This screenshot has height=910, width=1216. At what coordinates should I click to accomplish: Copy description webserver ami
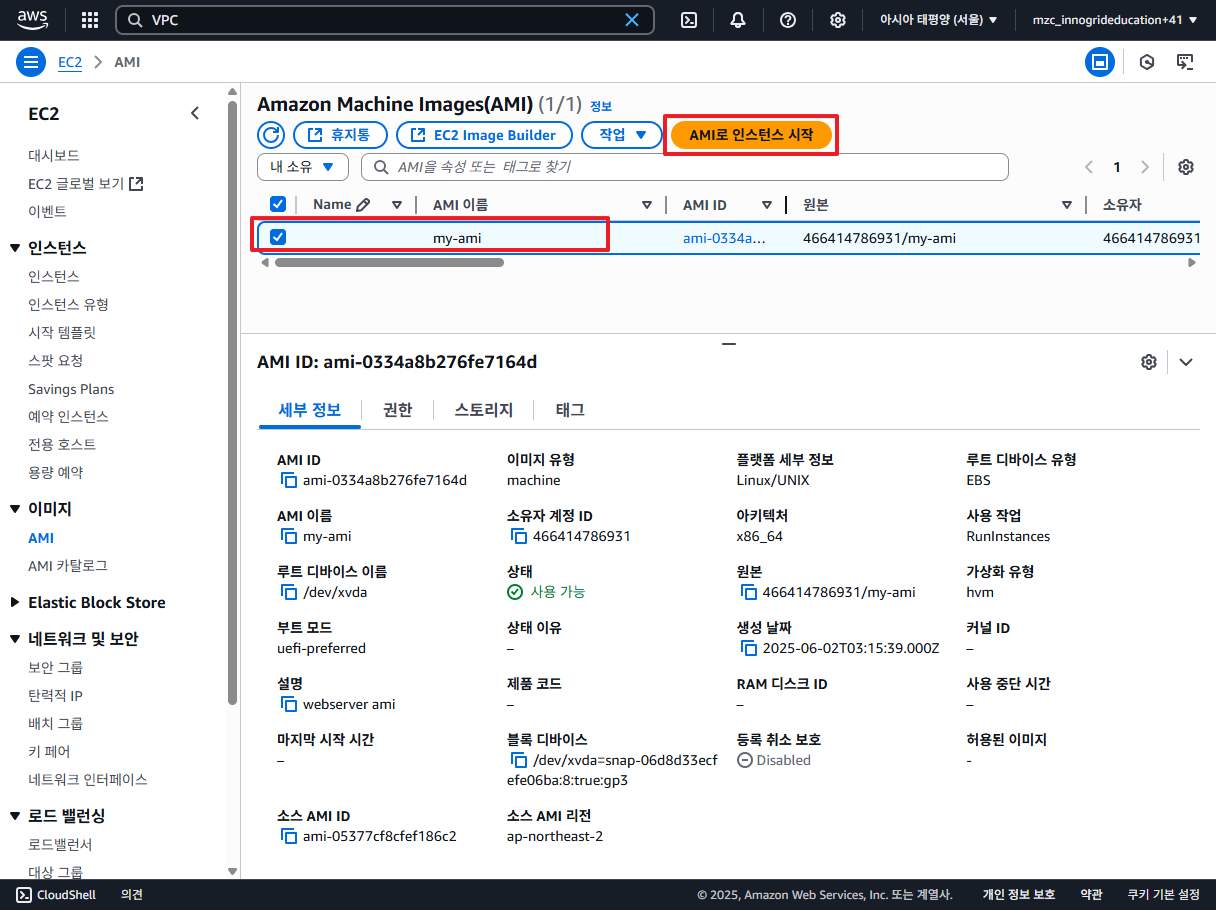[x=290, y=705]
